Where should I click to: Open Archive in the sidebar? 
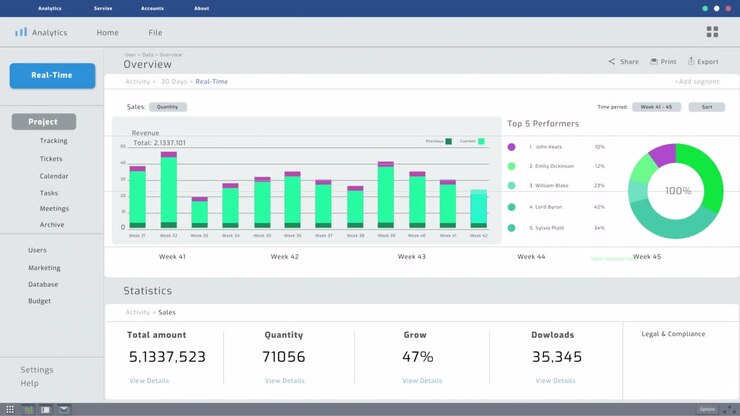click(x=52, y=225)
